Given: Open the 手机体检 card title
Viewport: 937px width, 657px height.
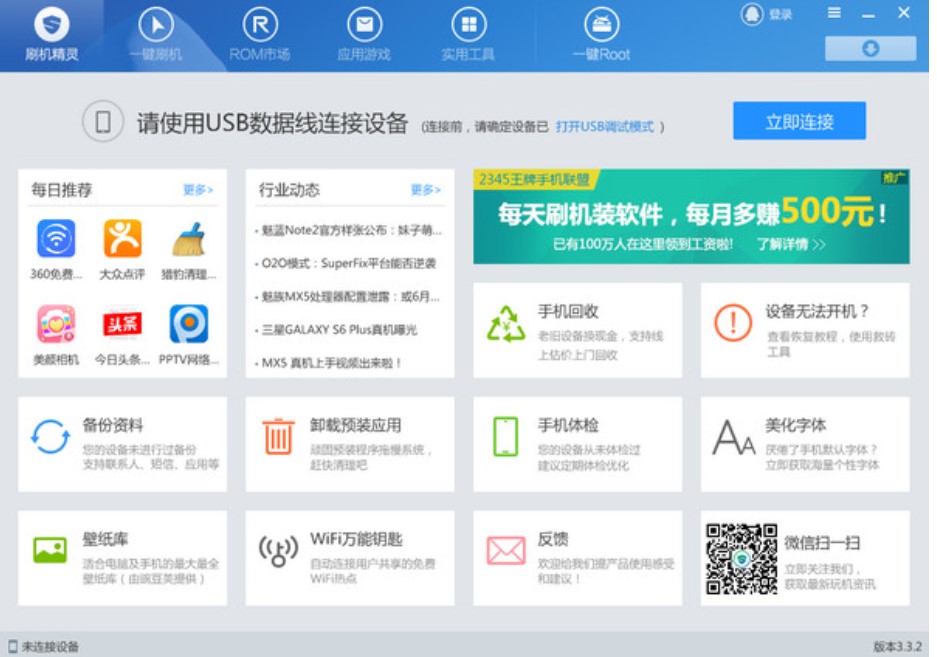Looking at the screenshot, I should click(568, 425).
